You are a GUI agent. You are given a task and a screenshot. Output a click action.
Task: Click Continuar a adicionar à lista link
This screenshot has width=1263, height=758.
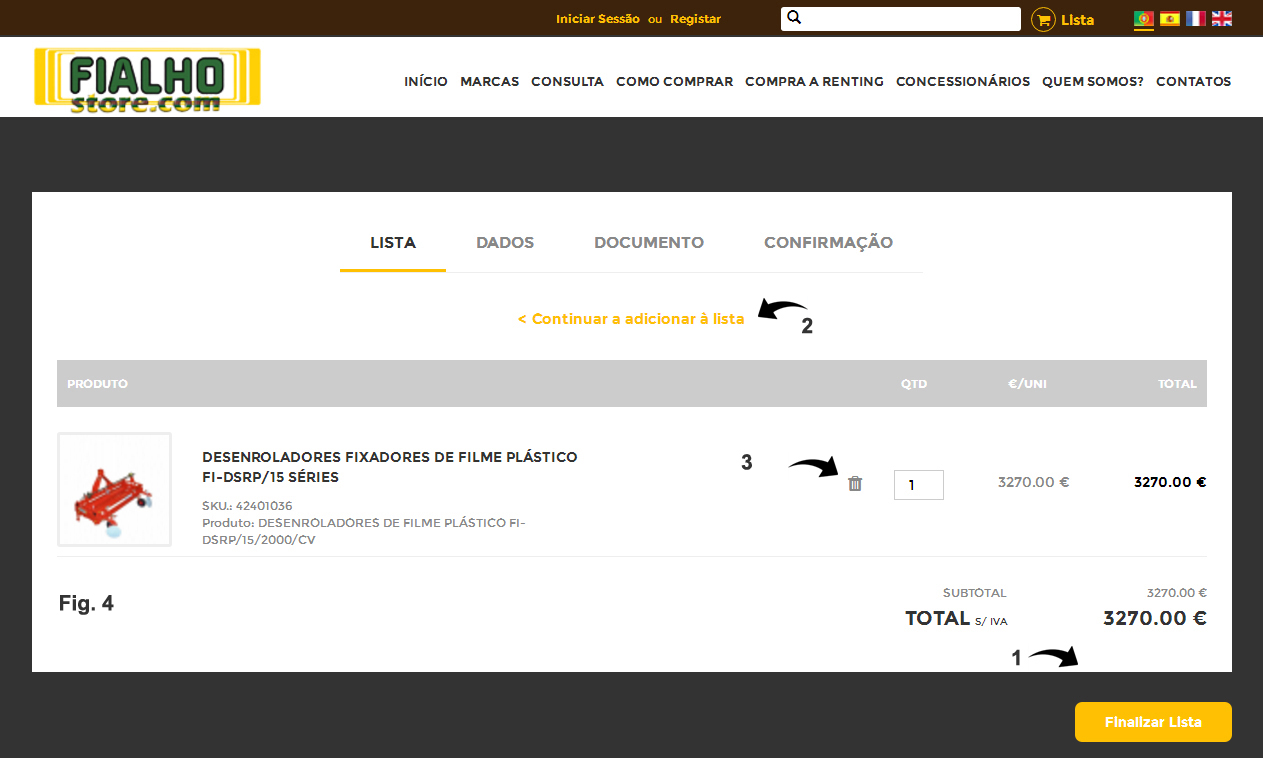pyautogui.click(x=631, y=319)
